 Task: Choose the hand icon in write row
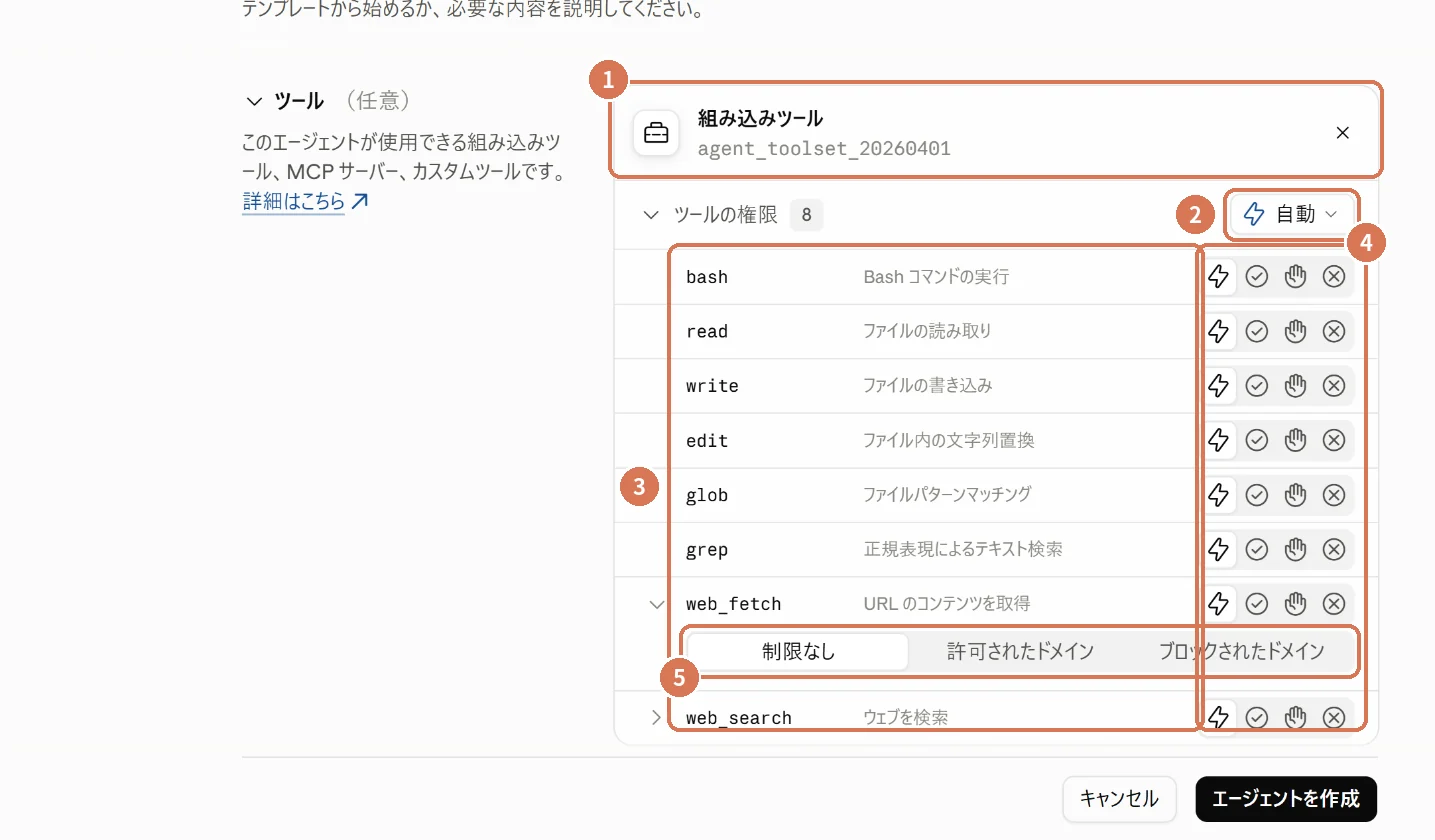click(x=1296, y=386)
